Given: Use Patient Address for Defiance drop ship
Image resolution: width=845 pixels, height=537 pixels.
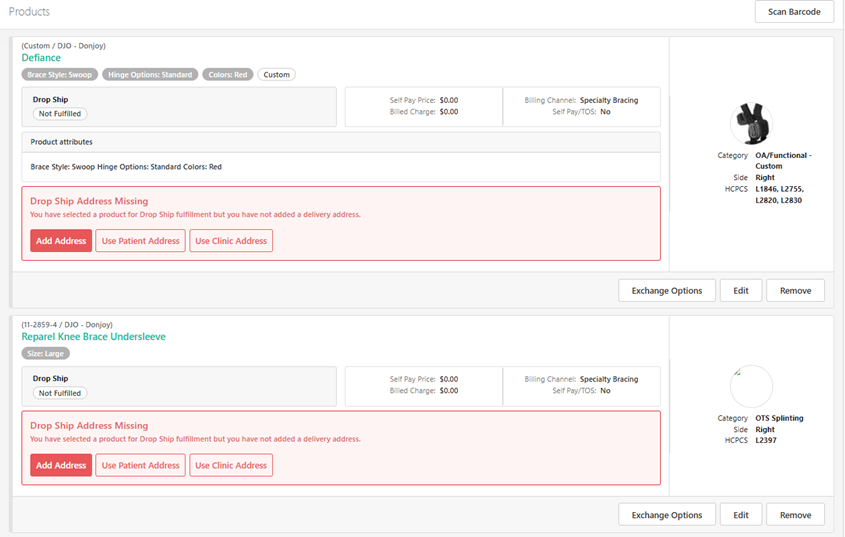Looking at the screenshot, I should 140,241.
